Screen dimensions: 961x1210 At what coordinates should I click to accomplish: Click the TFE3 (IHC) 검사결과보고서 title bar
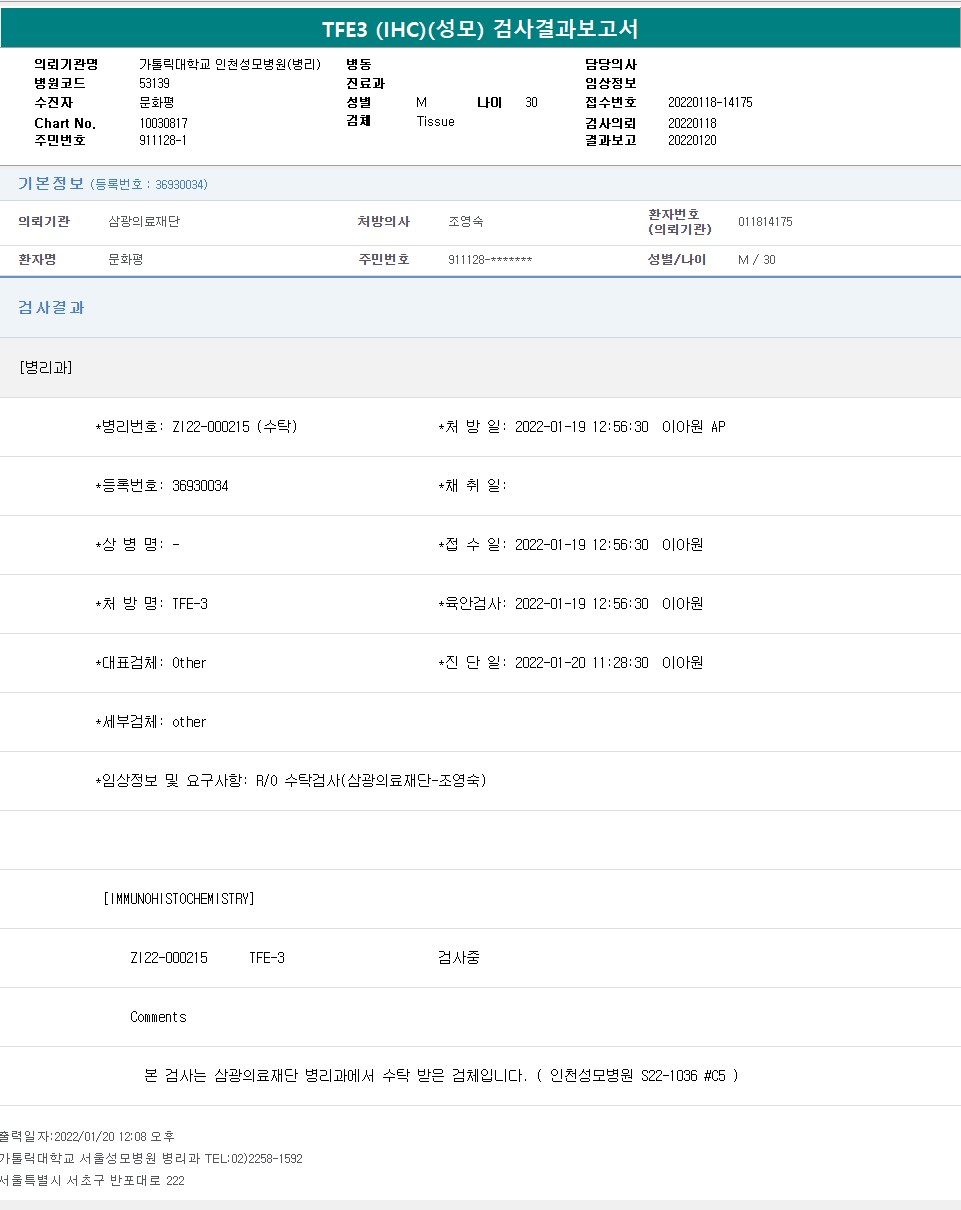coord(480,29)
